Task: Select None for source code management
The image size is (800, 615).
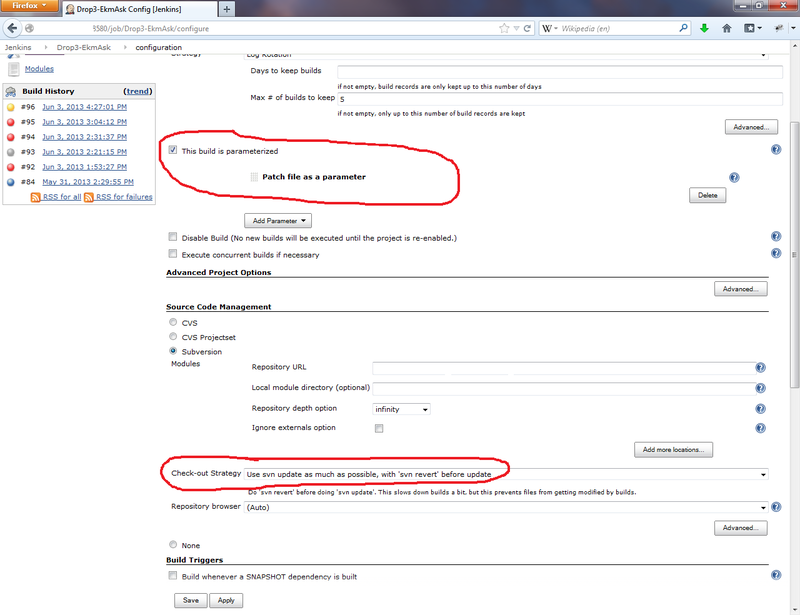Action: tap(173, 545)
